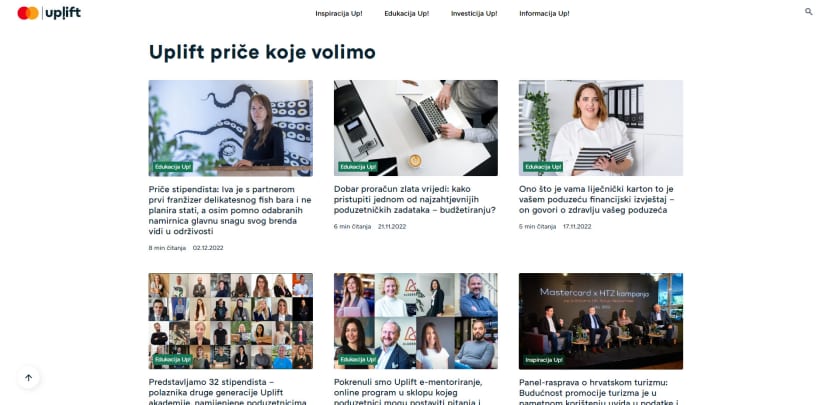The width and height of the screenshot is (830, 405).
Task: Click the Mastercard Uplift logo
Action: pyautogui.click(x=49, y=13)
